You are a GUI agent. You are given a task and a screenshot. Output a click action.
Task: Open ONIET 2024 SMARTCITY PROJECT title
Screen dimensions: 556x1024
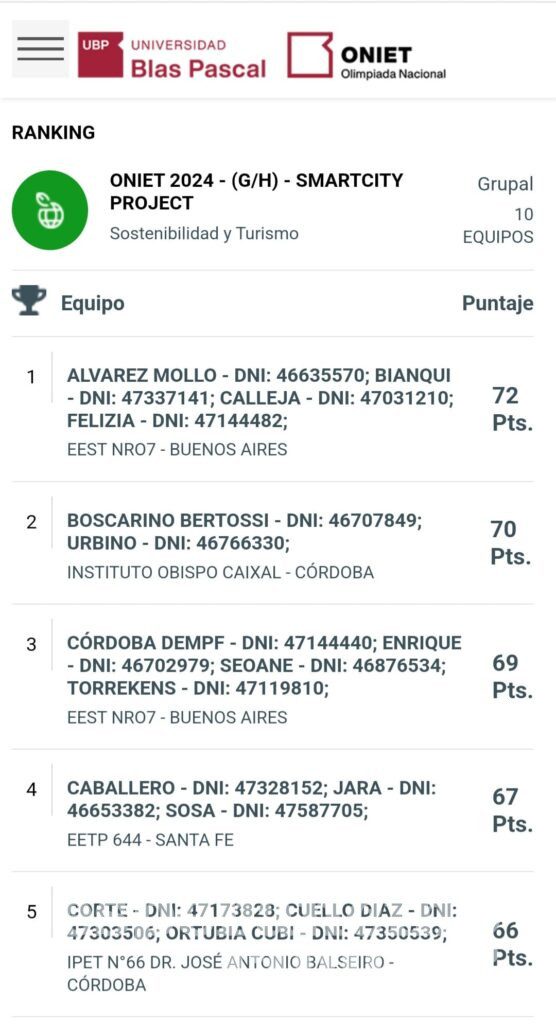(x=256, y=191)
